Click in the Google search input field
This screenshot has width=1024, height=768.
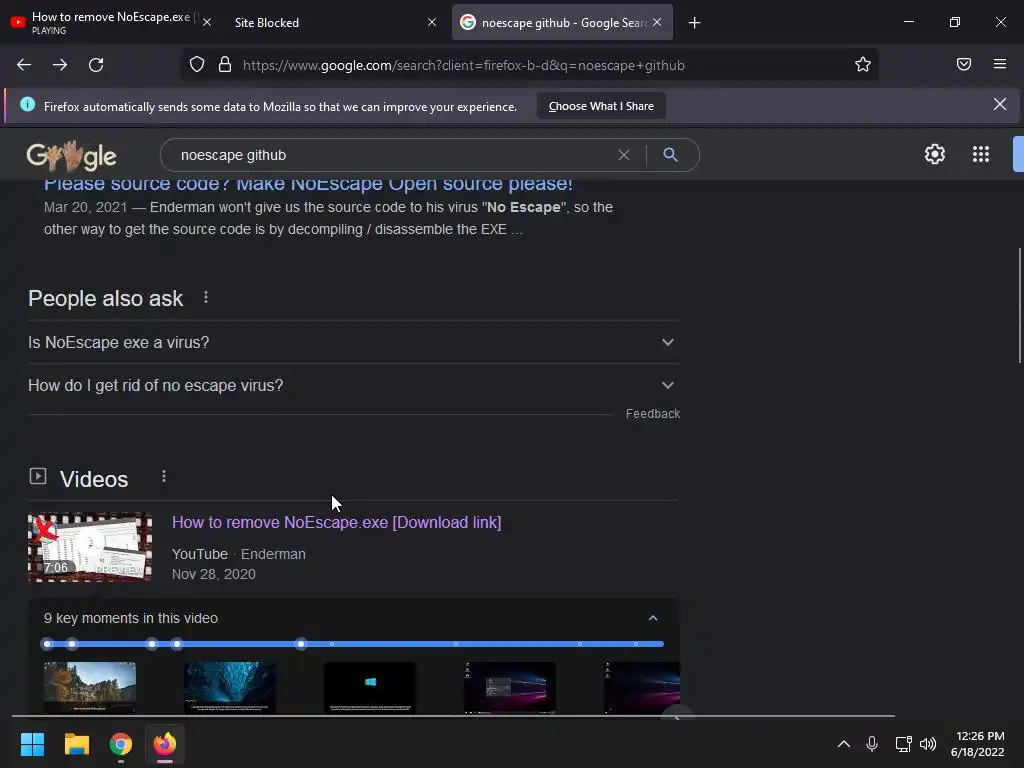[392, 155]
